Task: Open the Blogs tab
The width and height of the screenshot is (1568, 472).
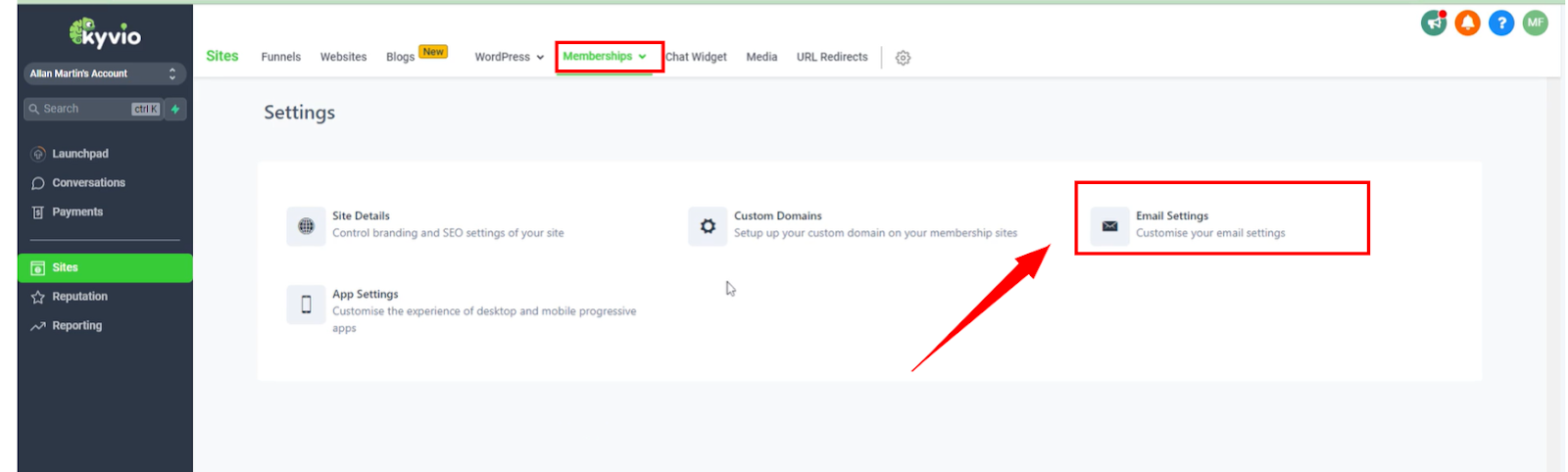Action: coord(400,58)
